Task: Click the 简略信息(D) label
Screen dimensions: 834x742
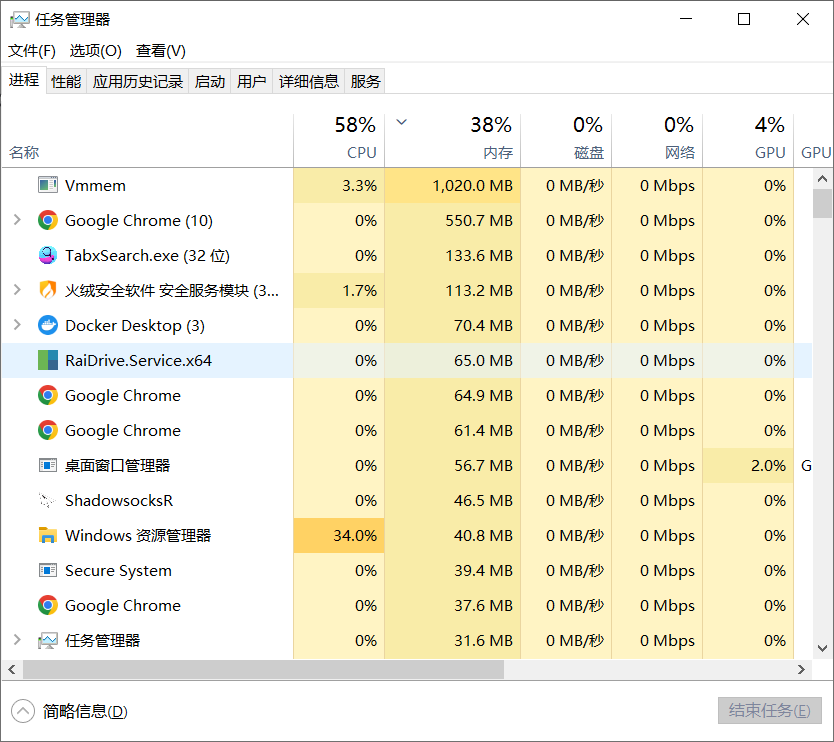Action: pyautogui.click(x=85, y=711)
